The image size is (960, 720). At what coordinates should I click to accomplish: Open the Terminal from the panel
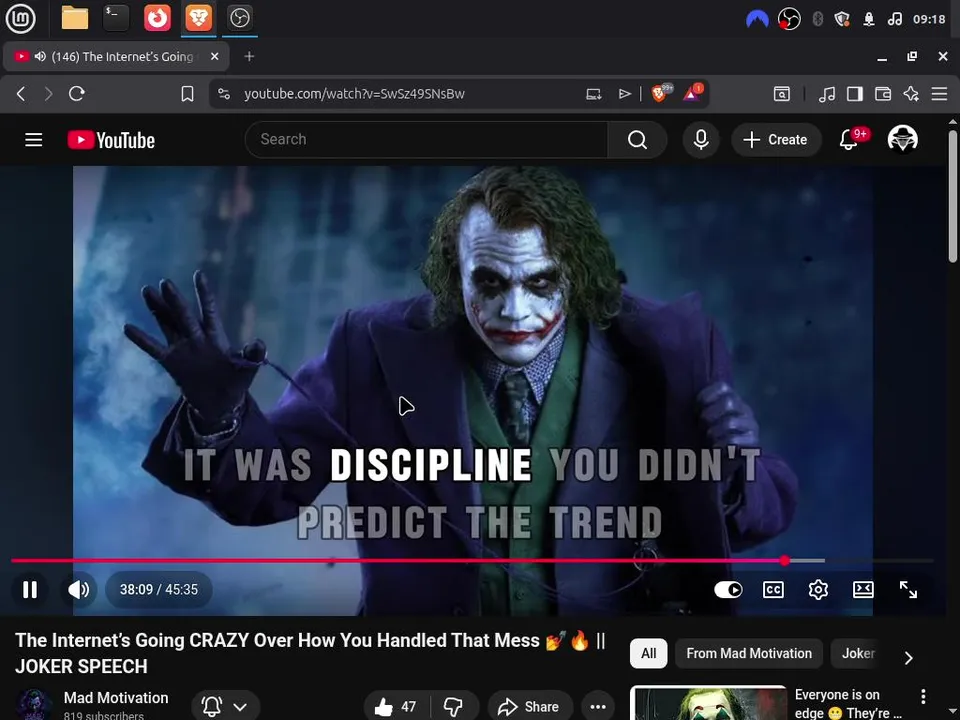click(x=116, y=18)
